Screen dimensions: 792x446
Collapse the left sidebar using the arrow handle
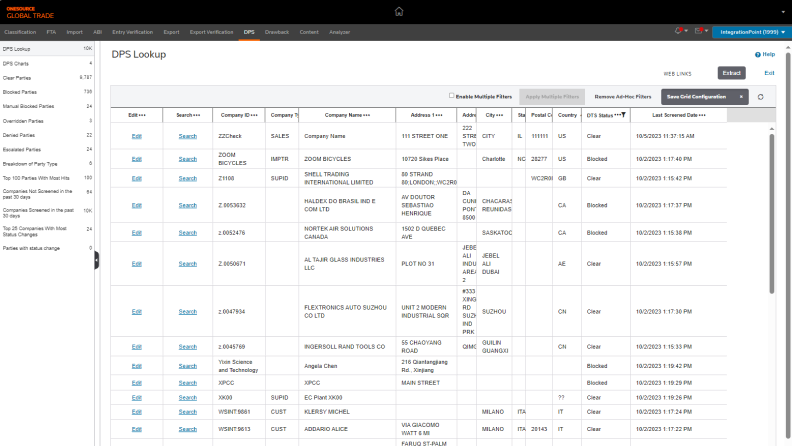[96, 259]
